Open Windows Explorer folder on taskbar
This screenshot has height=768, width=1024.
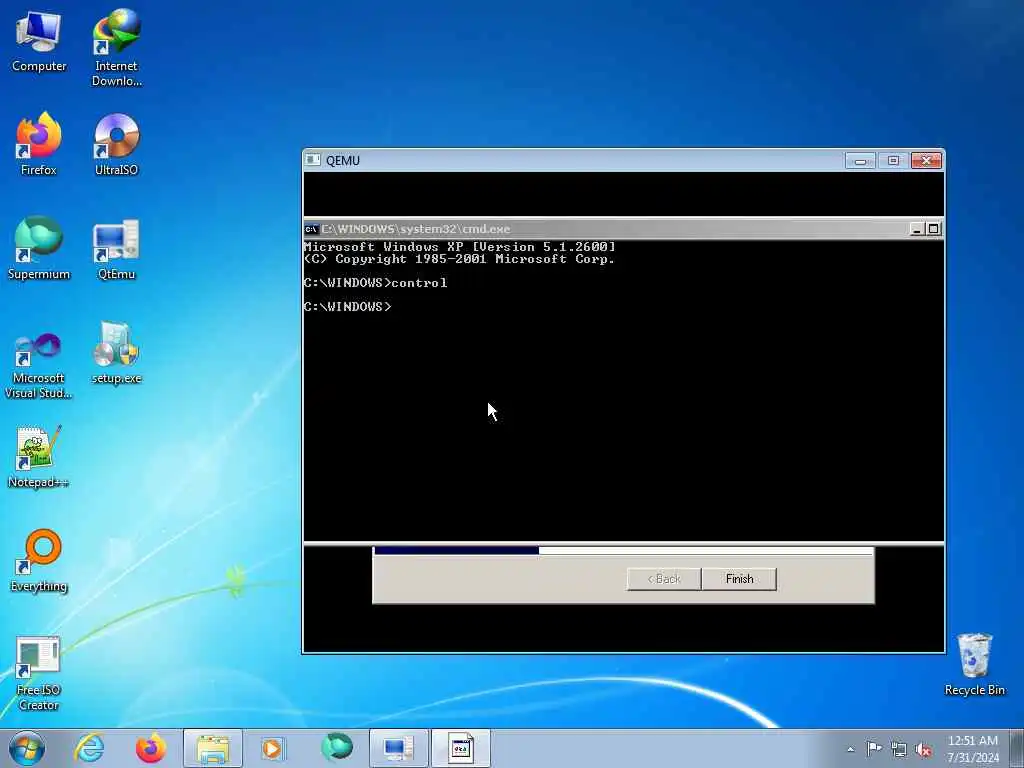tap(213, 748)
